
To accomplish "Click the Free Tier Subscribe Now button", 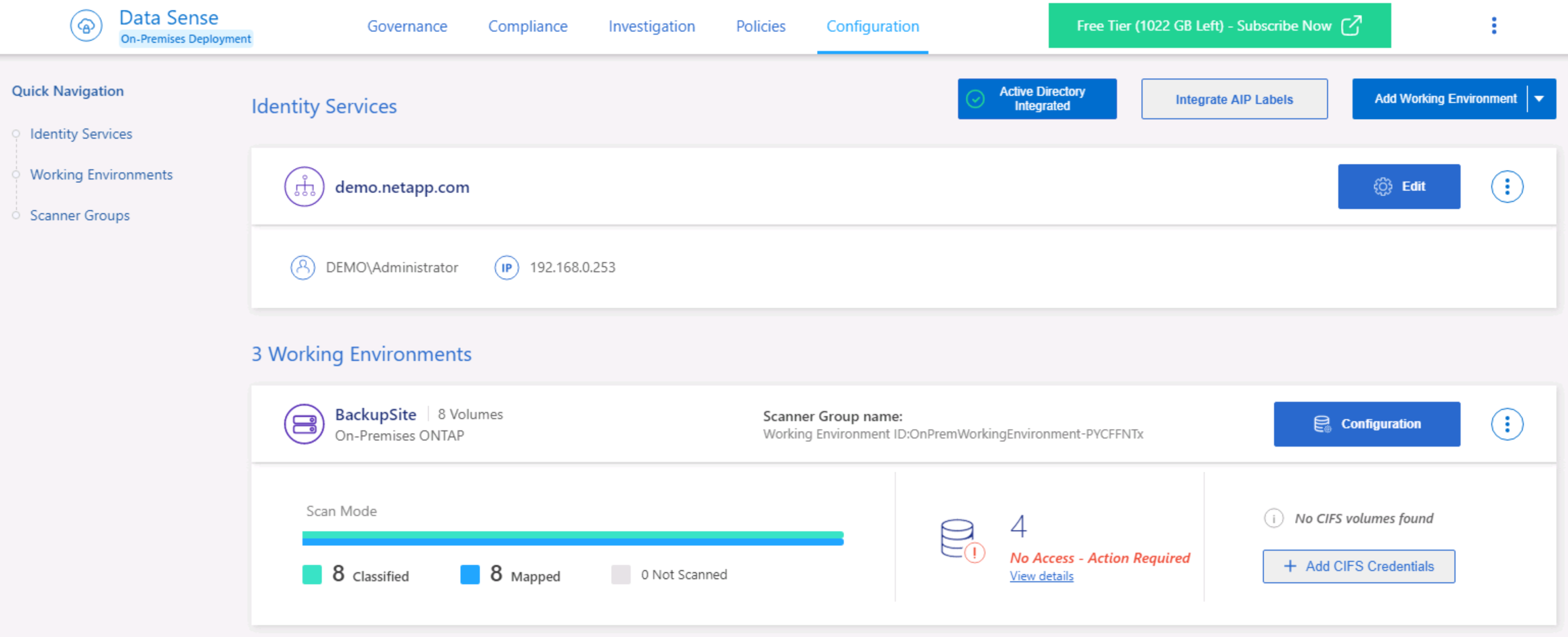I will click(x=1219, y=26).
